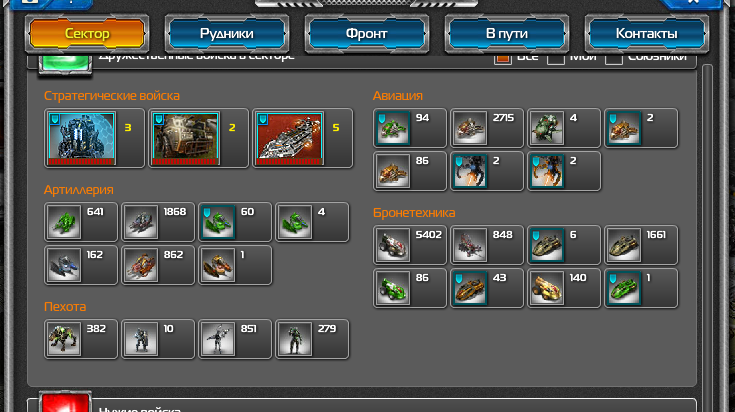Enable the Все filter checkbox

click(x=502, y=59)
